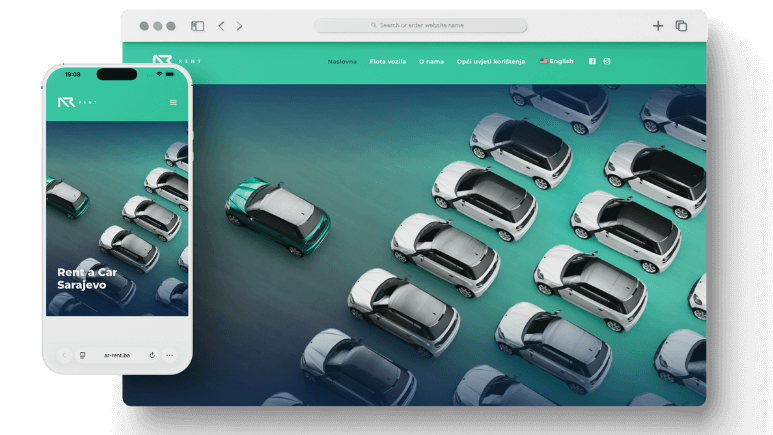The height and width of the screenshot is (435, 773).
Task: Show tab overview icon in browser
Action: click(x=681, y=26)
